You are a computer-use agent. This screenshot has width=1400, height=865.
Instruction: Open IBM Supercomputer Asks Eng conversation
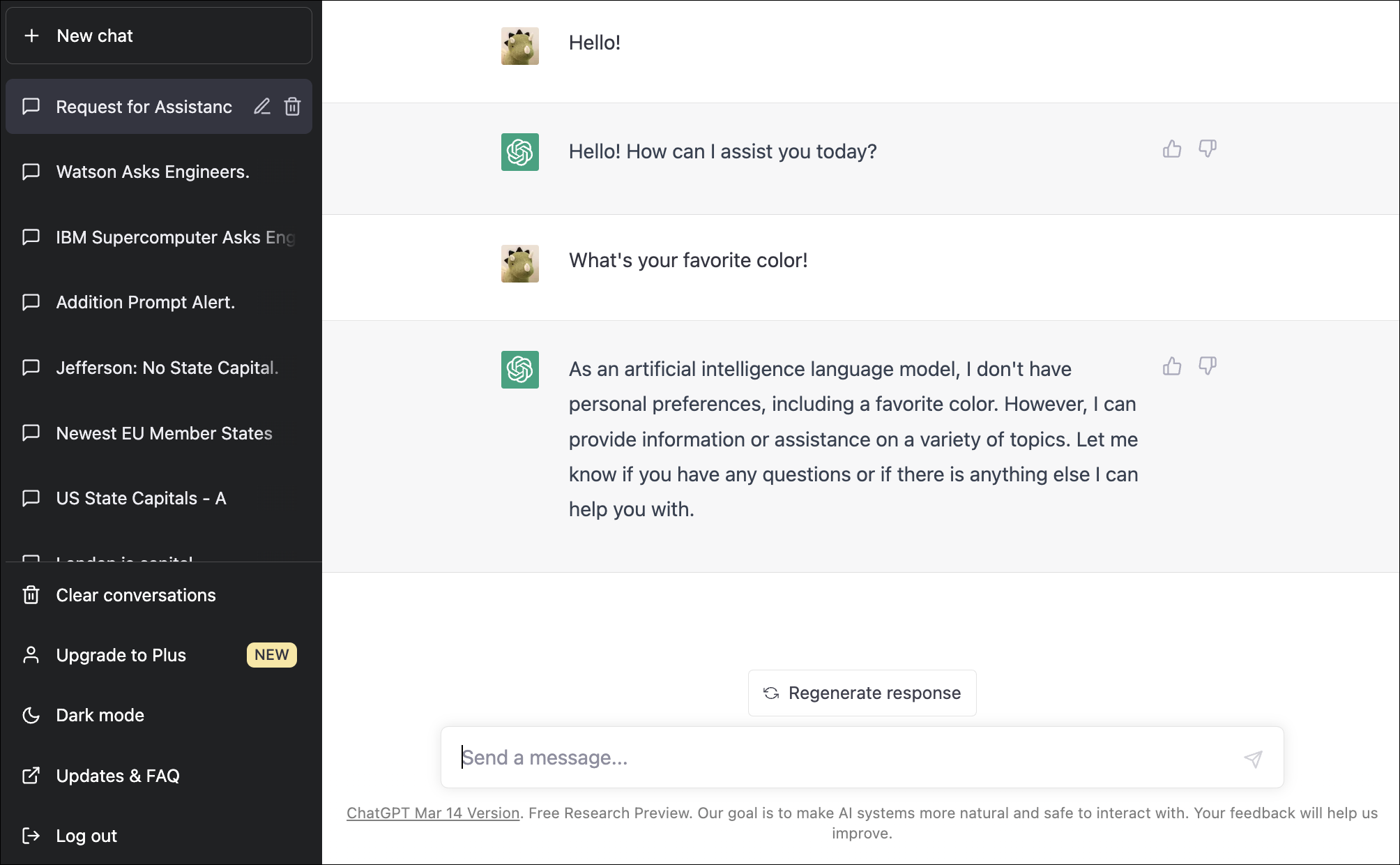point(159,237)
